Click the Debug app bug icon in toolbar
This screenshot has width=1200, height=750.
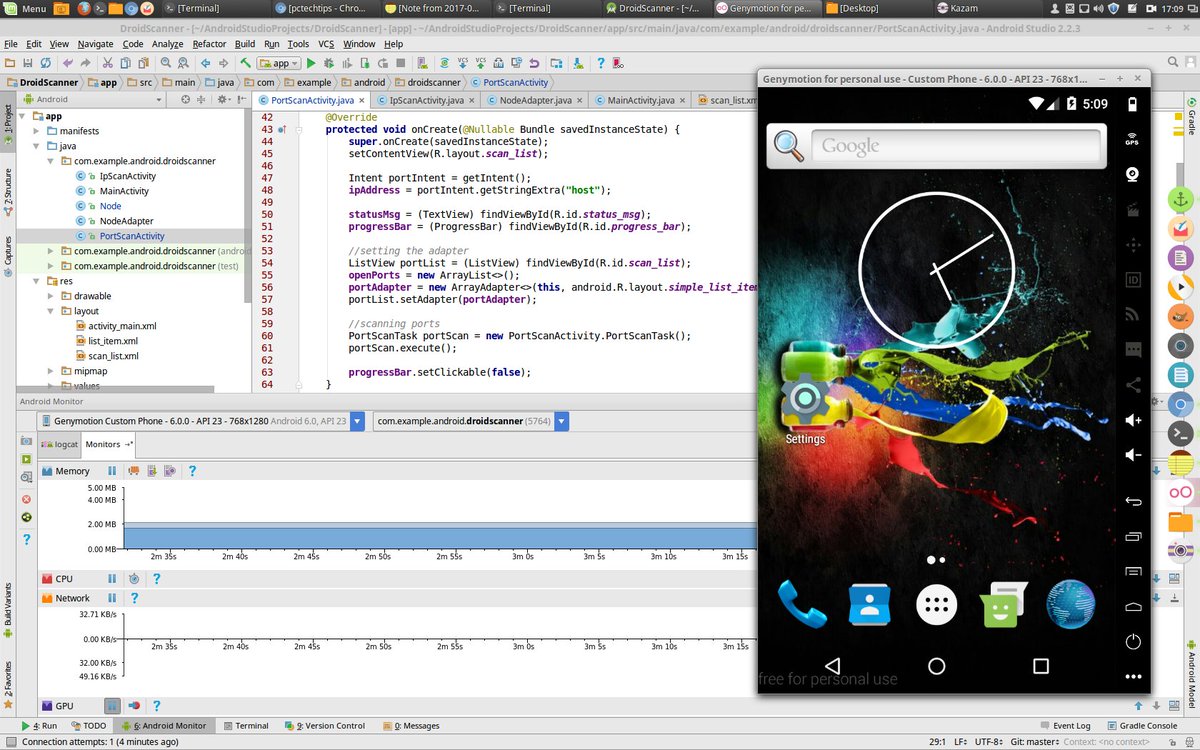coord(328,62)
